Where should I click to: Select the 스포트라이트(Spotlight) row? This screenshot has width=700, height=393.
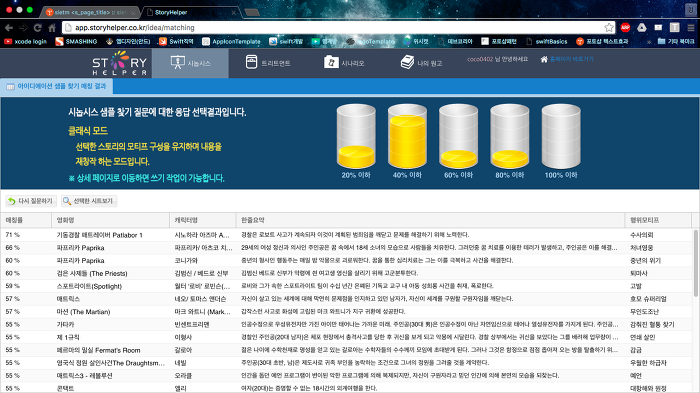pos(346,286)
